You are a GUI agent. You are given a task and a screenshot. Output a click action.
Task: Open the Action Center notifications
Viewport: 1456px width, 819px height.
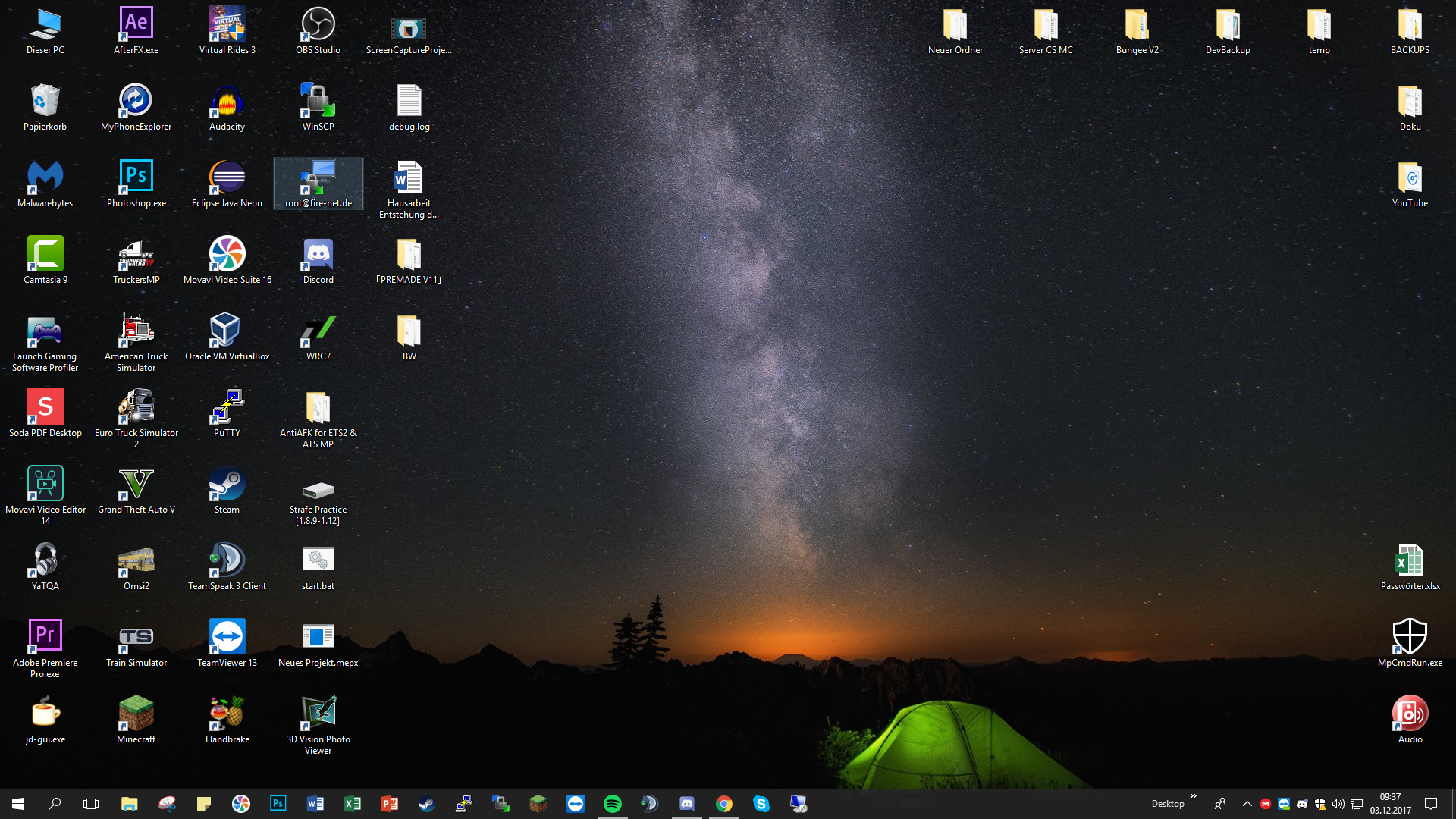[1431, 804]
